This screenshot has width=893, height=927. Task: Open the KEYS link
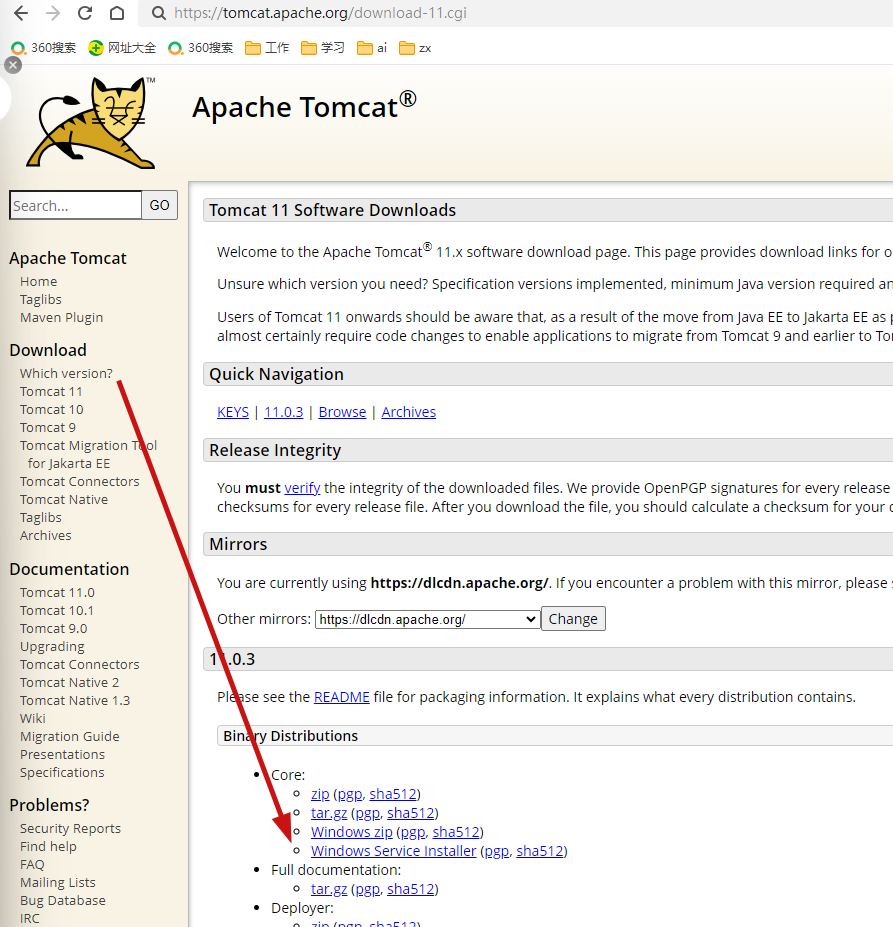[233, 412]
